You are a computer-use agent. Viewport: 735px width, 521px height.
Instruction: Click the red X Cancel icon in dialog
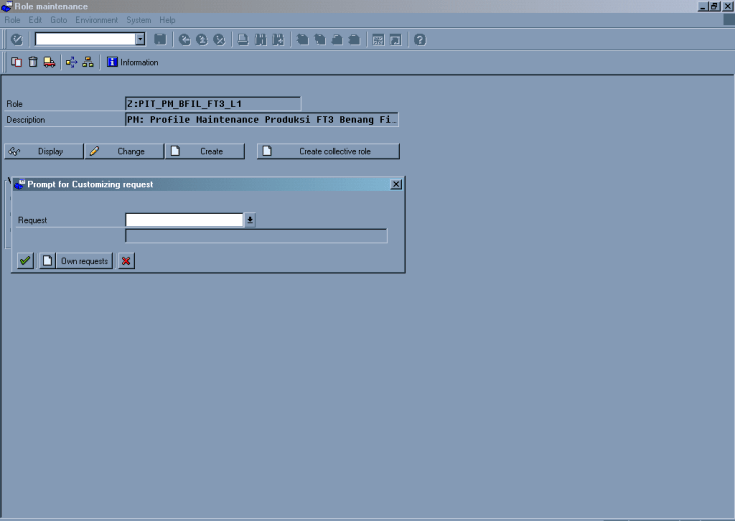[x=126, y=261]
